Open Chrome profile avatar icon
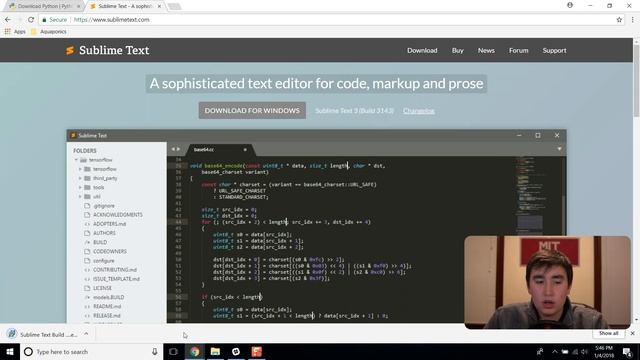 tap(570, 5)
